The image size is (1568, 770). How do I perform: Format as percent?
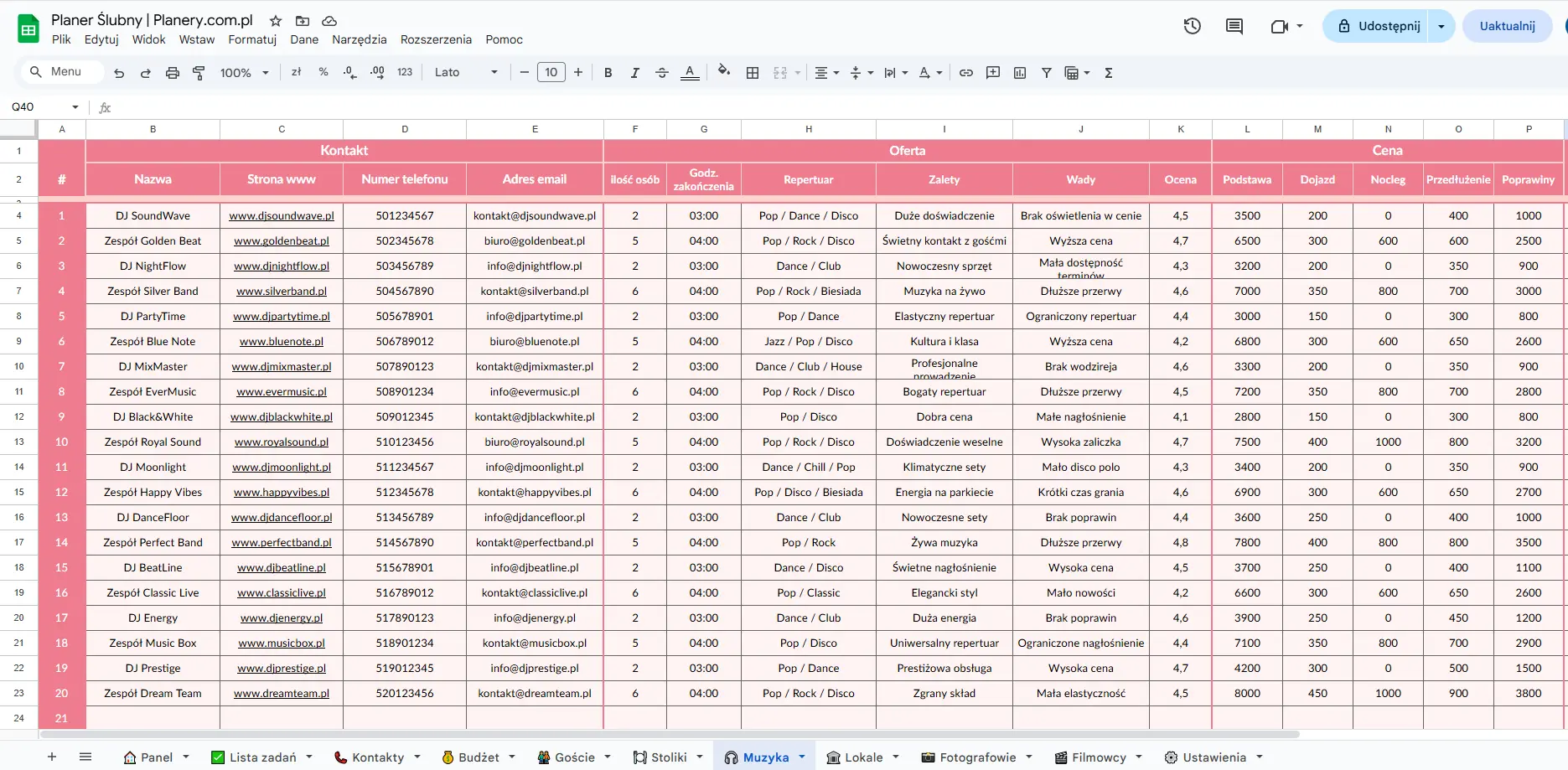pos(323,73)
